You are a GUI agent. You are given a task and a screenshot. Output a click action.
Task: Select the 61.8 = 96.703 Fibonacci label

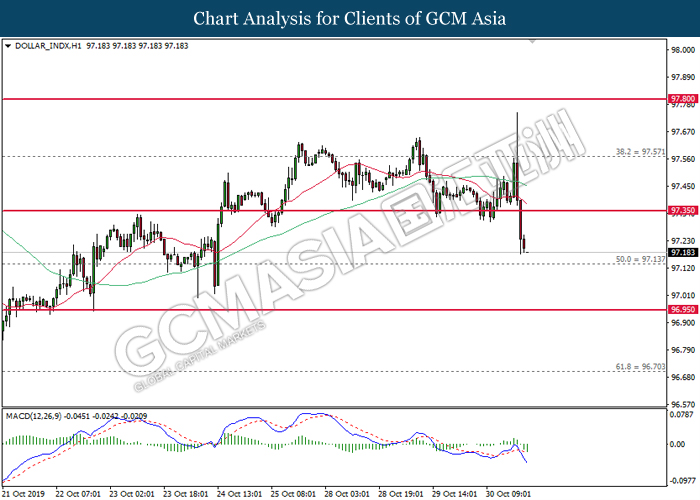[641, 367]
